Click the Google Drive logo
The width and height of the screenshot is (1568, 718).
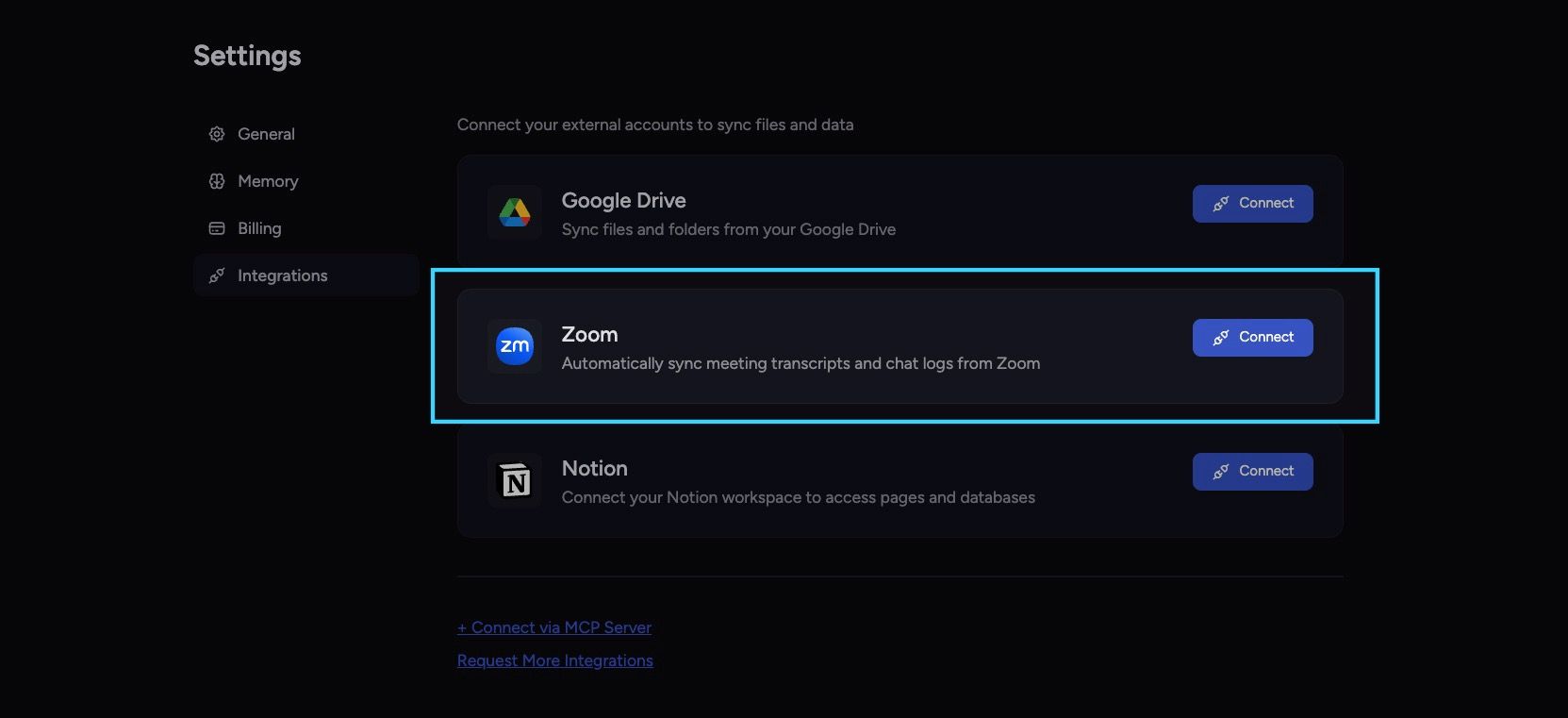coord(515,212)
